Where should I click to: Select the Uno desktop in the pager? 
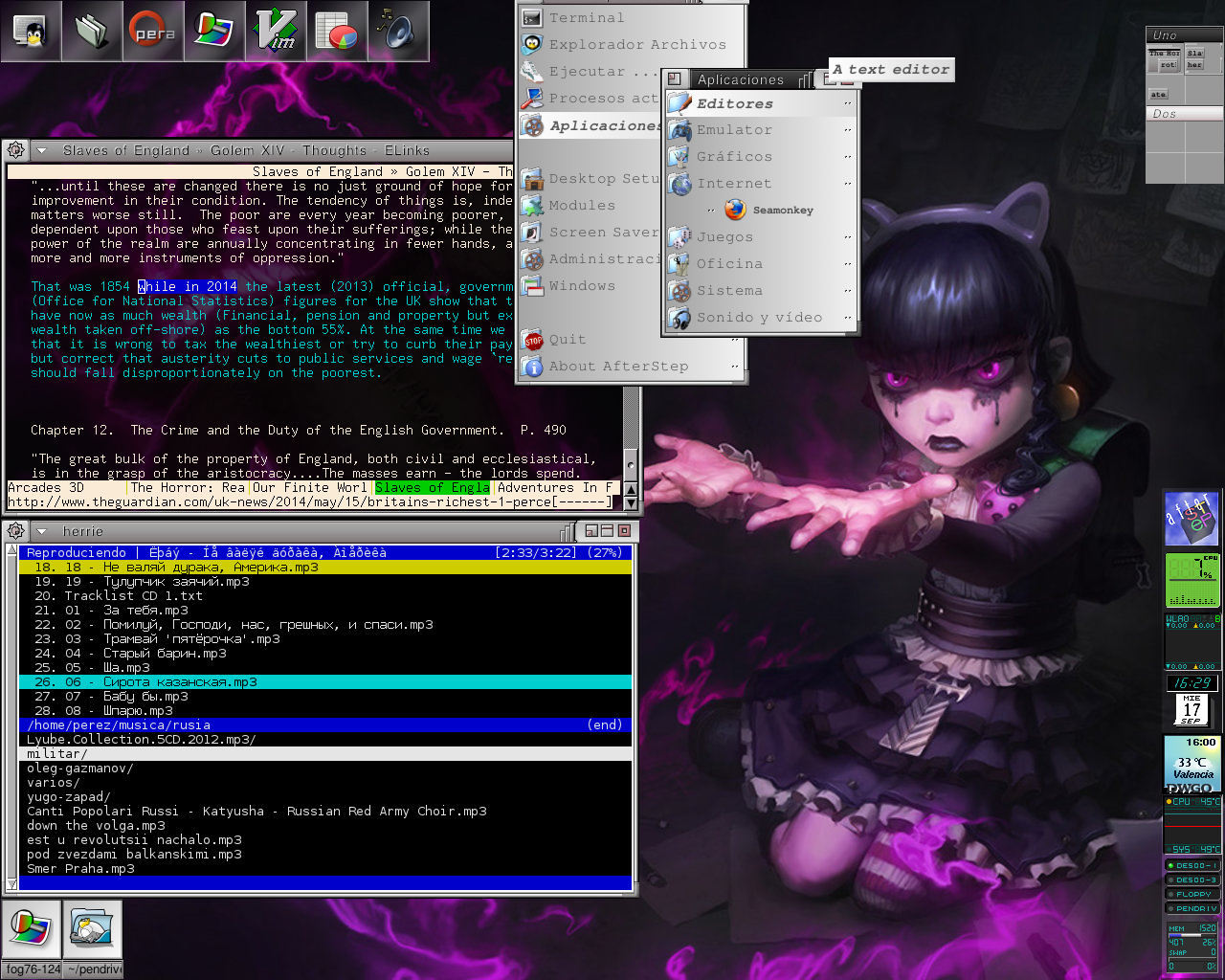(x=1185, y=35)
